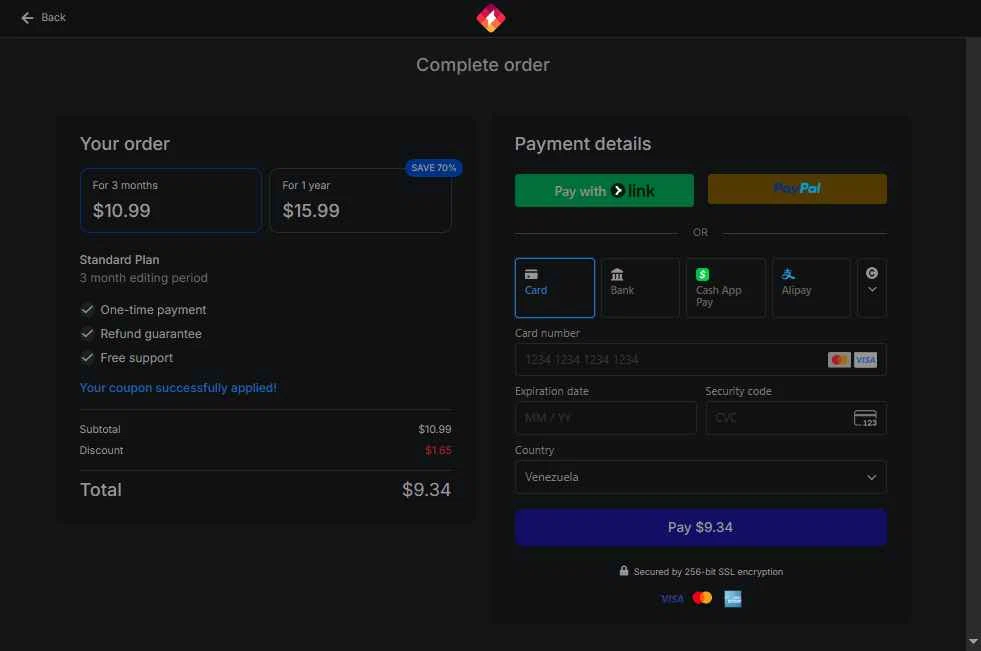Click the Visa logo below SSL notice
Viewport: 981px width, 651px height.
[x=672, y=598]
